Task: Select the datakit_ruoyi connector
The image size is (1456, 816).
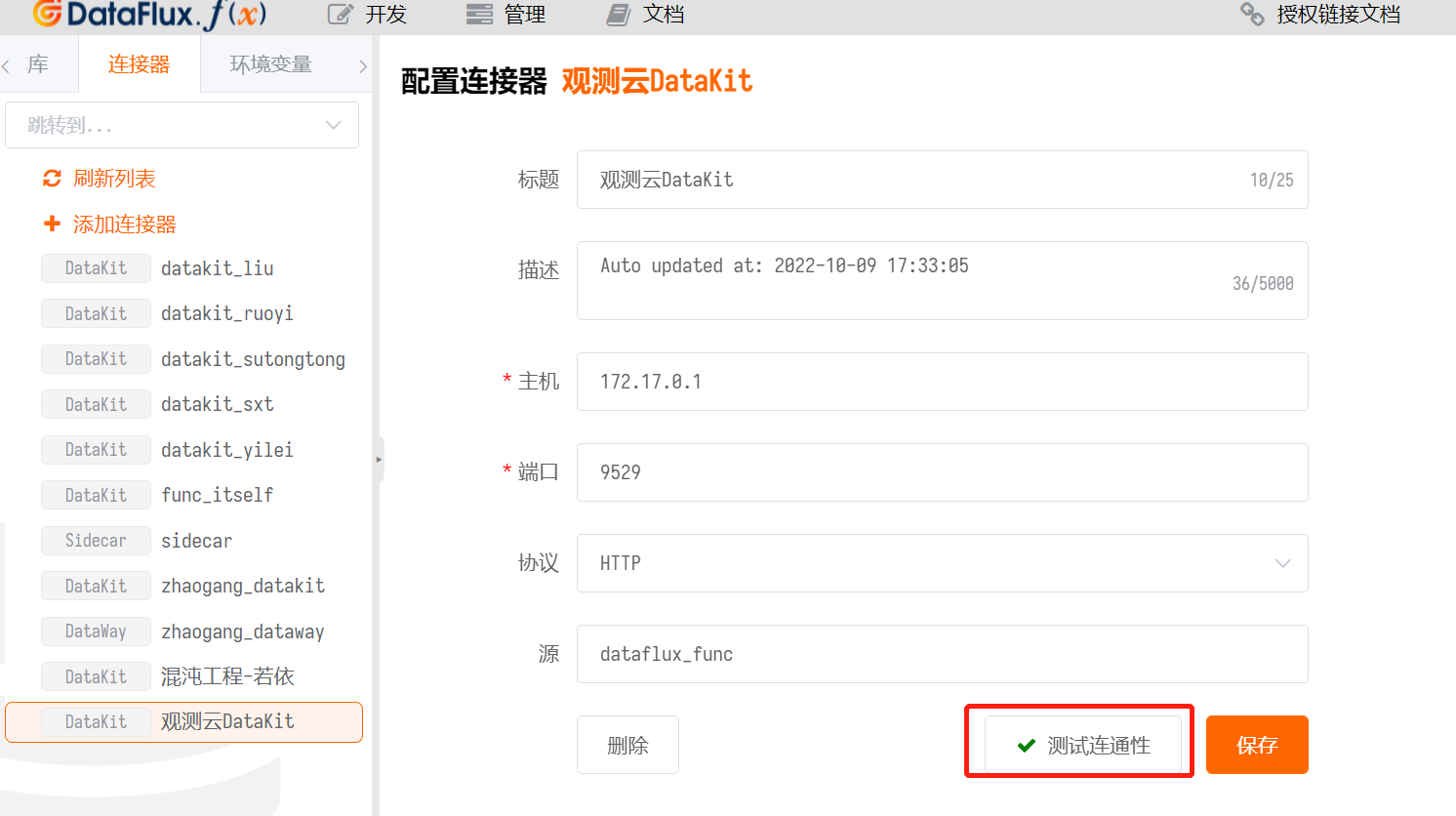Action: [x=183, y=313]
